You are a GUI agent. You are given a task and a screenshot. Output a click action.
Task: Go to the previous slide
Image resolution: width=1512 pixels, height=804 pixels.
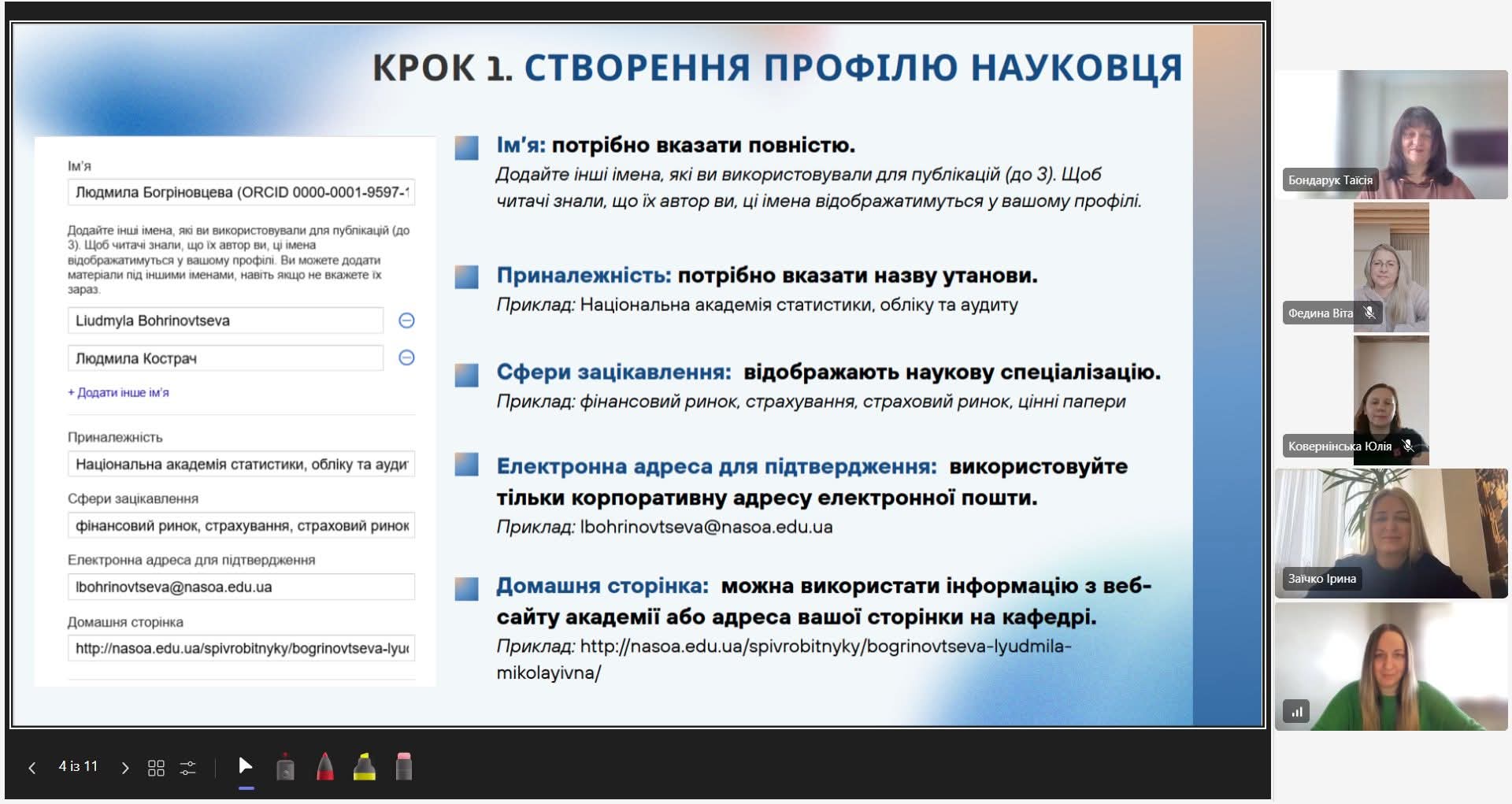(32, 768)
